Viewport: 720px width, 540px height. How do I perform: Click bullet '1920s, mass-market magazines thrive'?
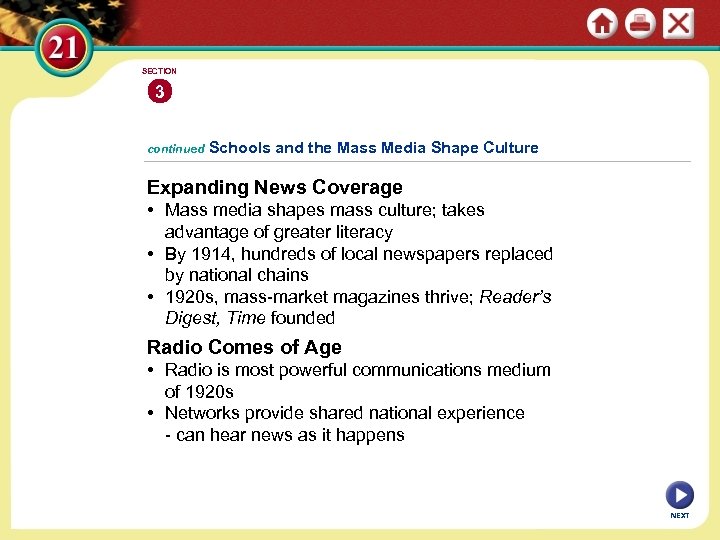358,307
